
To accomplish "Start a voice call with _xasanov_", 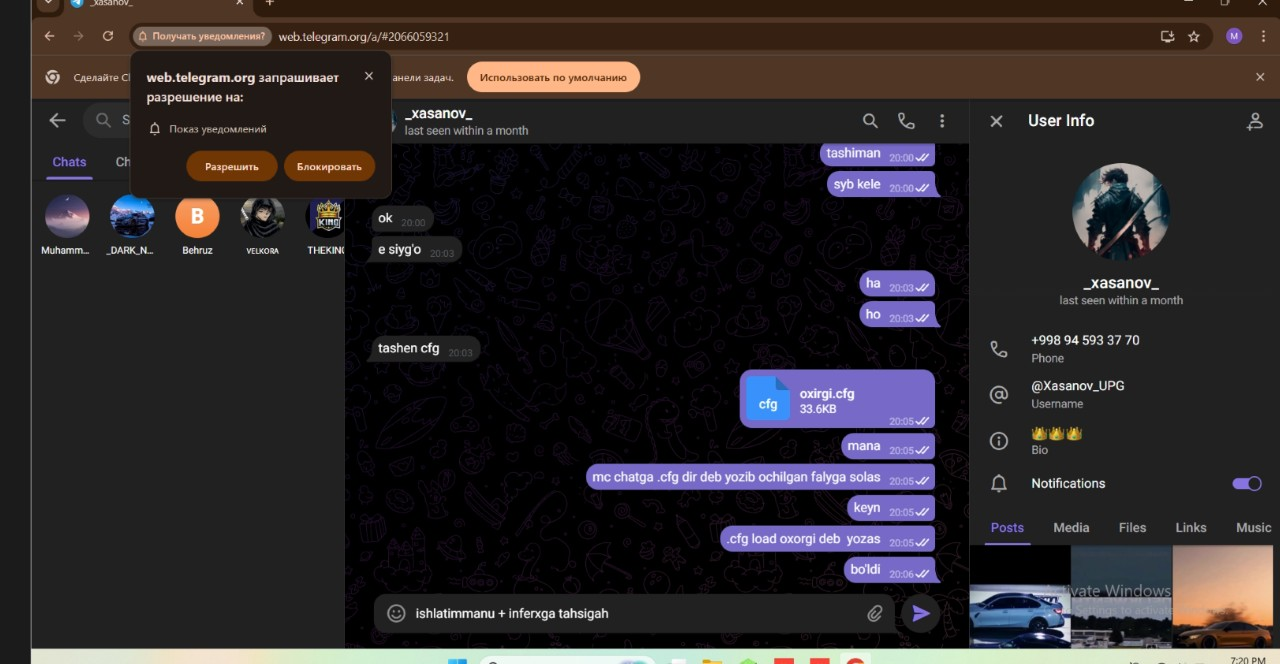I will tap(906, 121).
